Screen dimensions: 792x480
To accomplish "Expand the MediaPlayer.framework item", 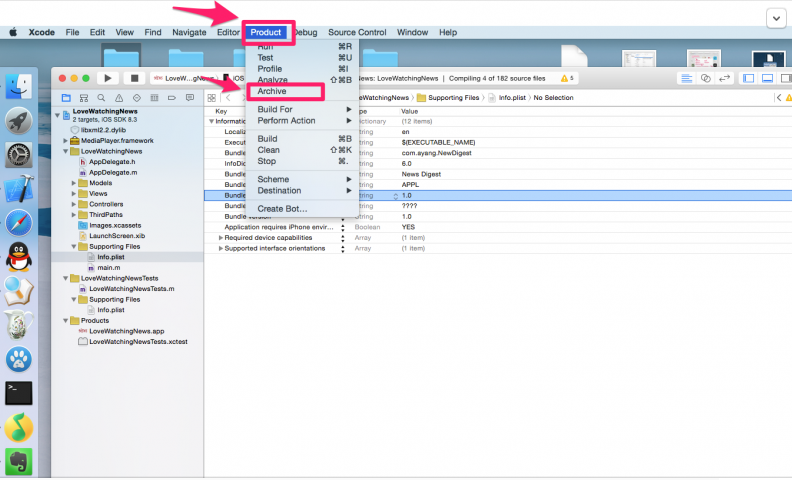I will (66, 140).
